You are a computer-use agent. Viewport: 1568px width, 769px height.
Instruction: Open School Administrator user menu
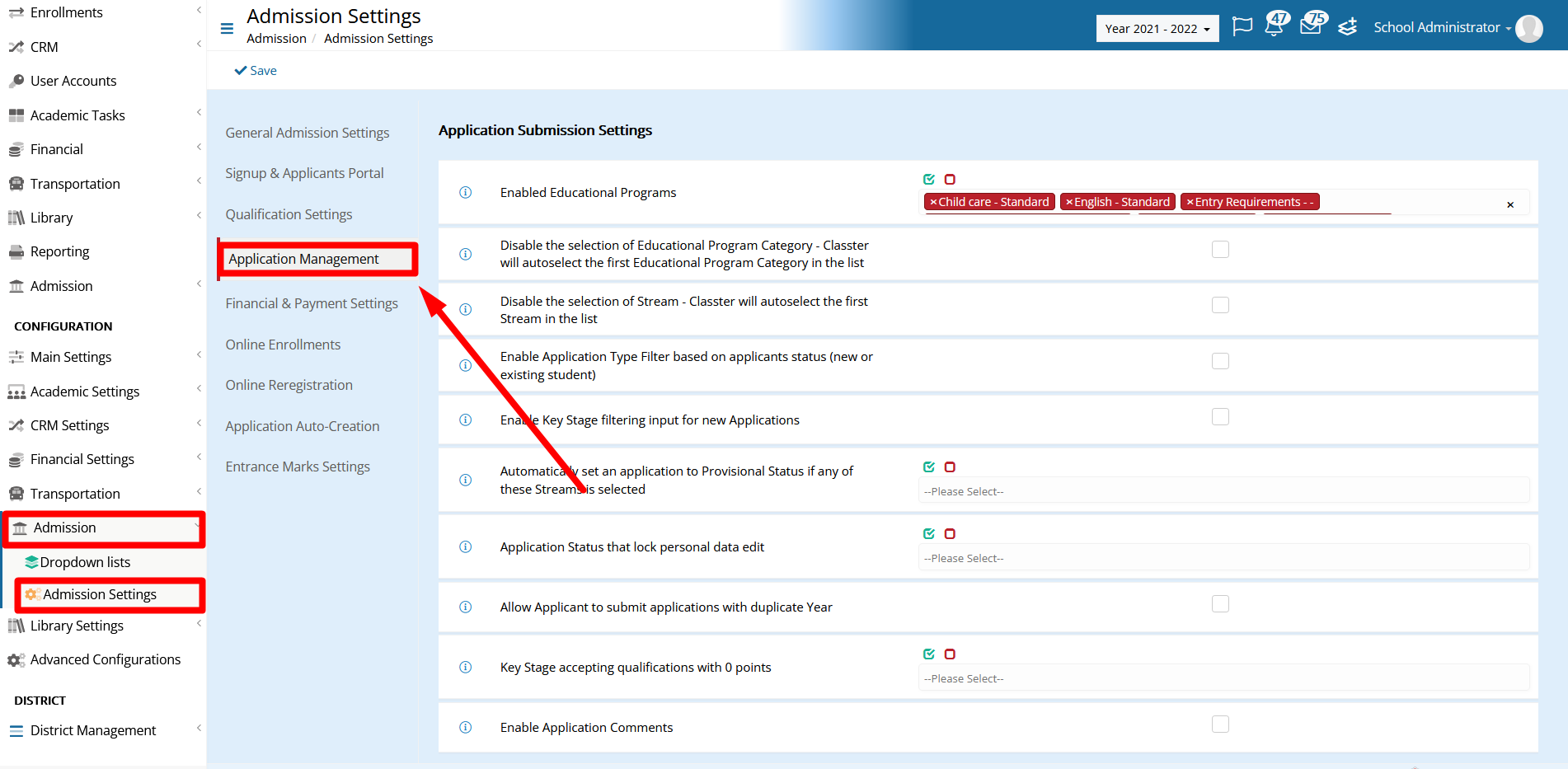point(1442,27)
